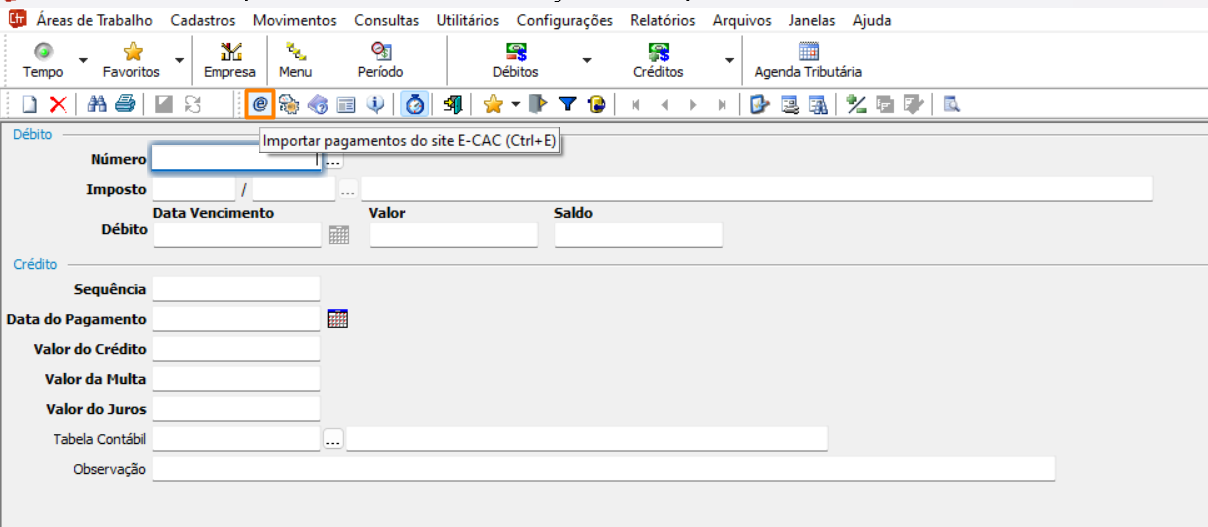
Task: Click into the Valor do Crédito field
Action: (x=236, y=349)
